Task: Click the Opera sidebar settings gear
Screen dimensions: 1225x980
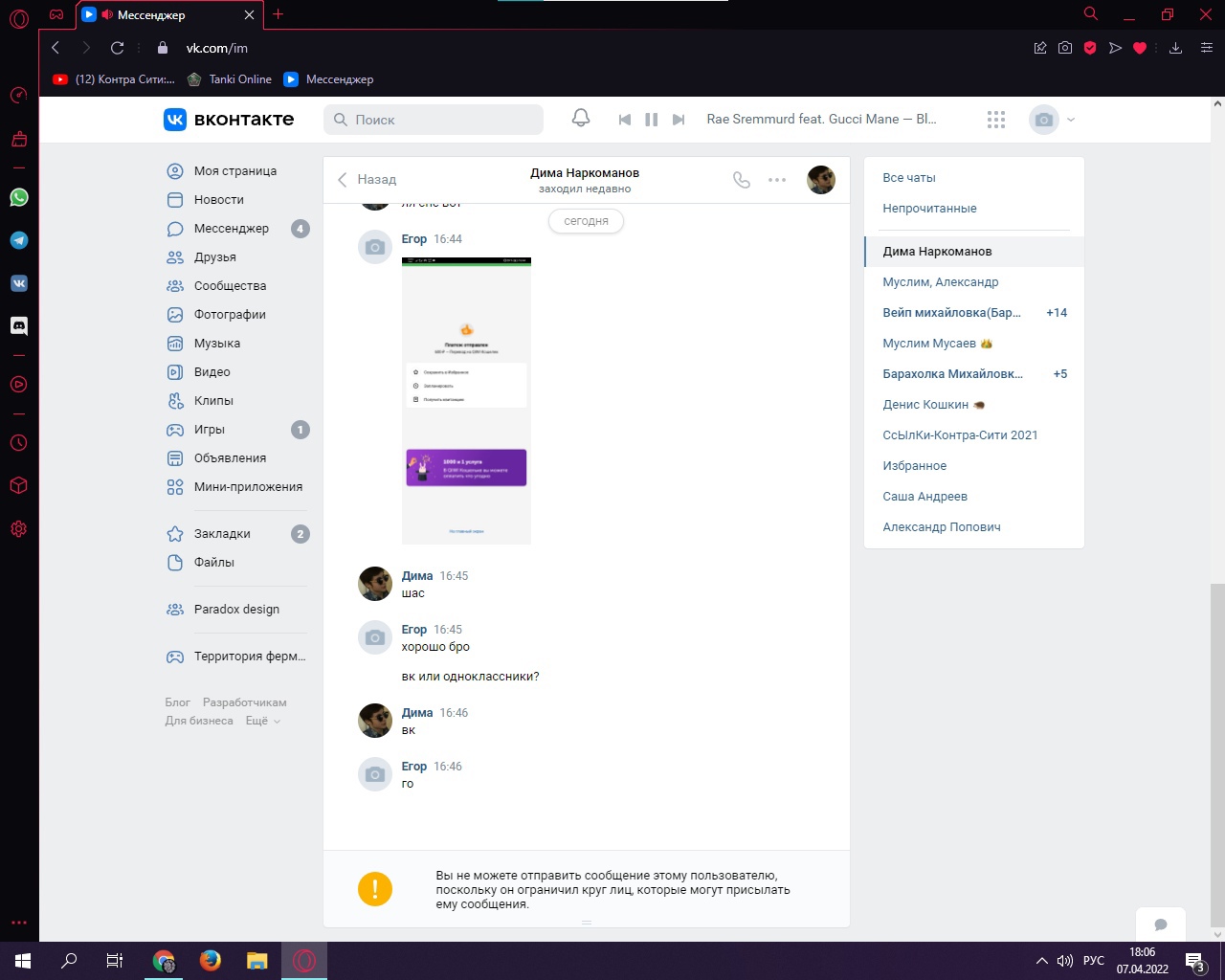Action: click(x=19, y=529)
